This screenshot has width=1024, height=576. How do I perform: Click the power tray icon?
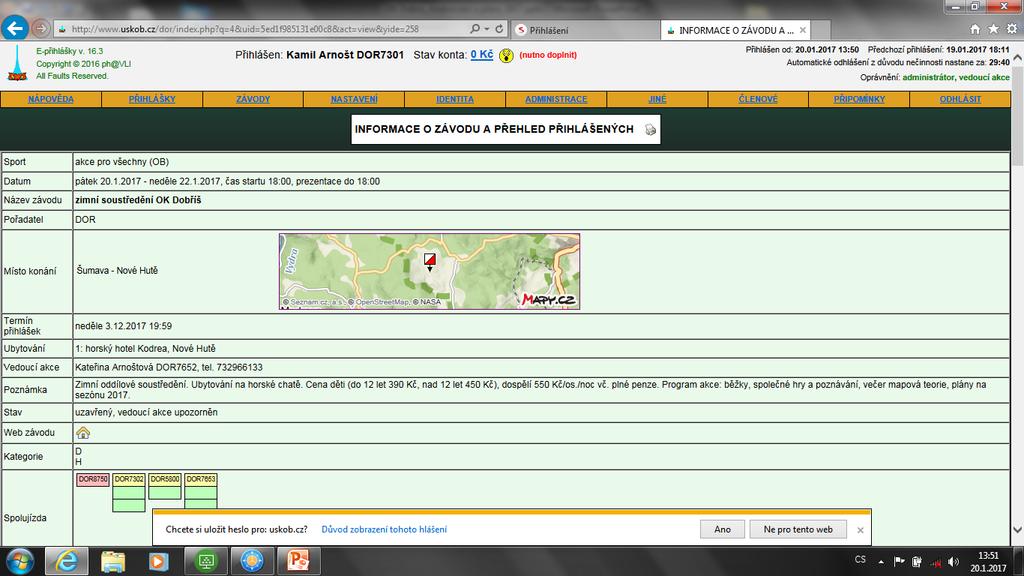pos(917,562)
